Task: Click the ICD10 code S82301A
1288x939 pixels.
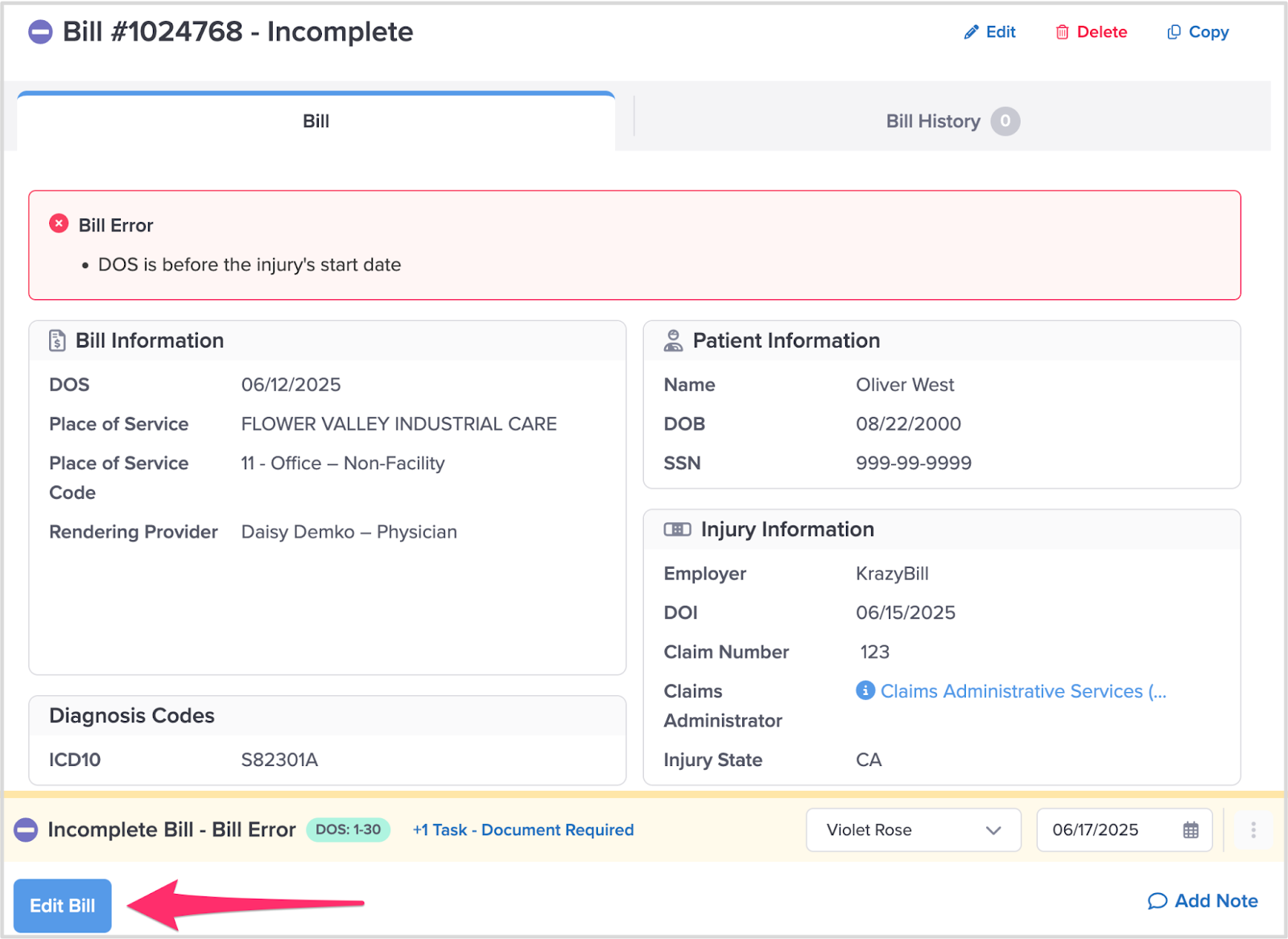Action: coord(279,760)
